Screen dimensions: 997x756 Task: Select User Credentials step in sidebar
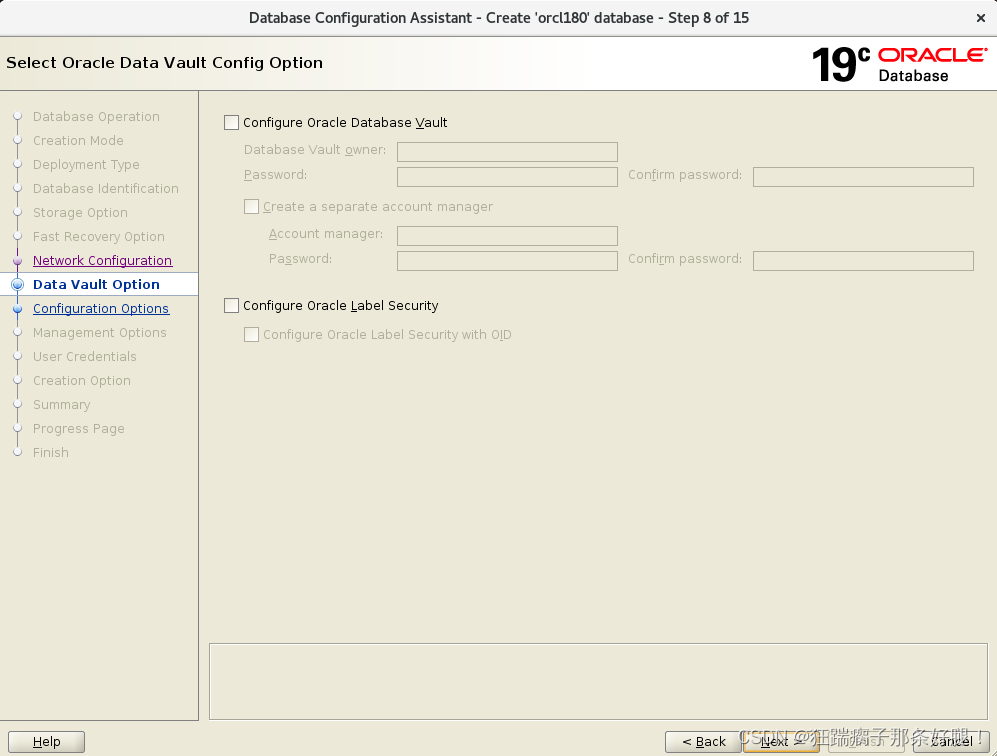coord(85,357)
